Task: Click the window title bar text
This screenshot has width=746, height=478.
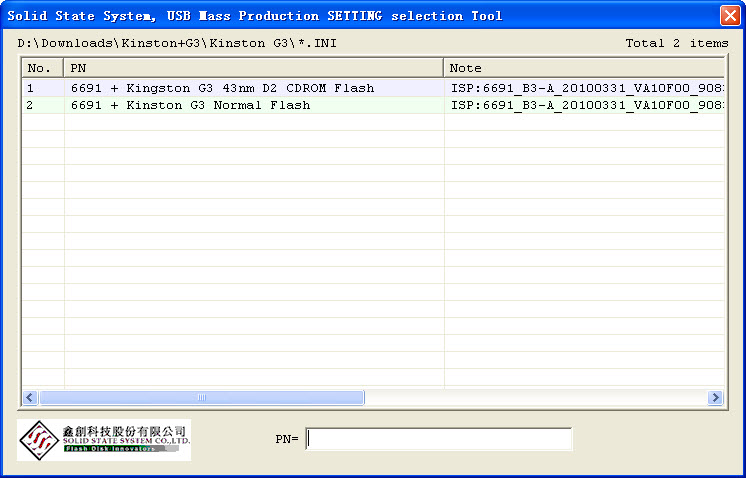Action: pos(255,15)
